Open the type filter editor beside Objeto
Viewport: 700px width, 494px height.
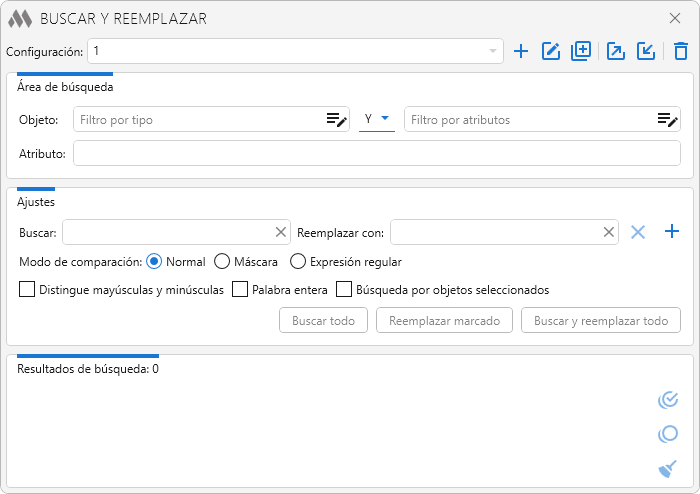336,120
